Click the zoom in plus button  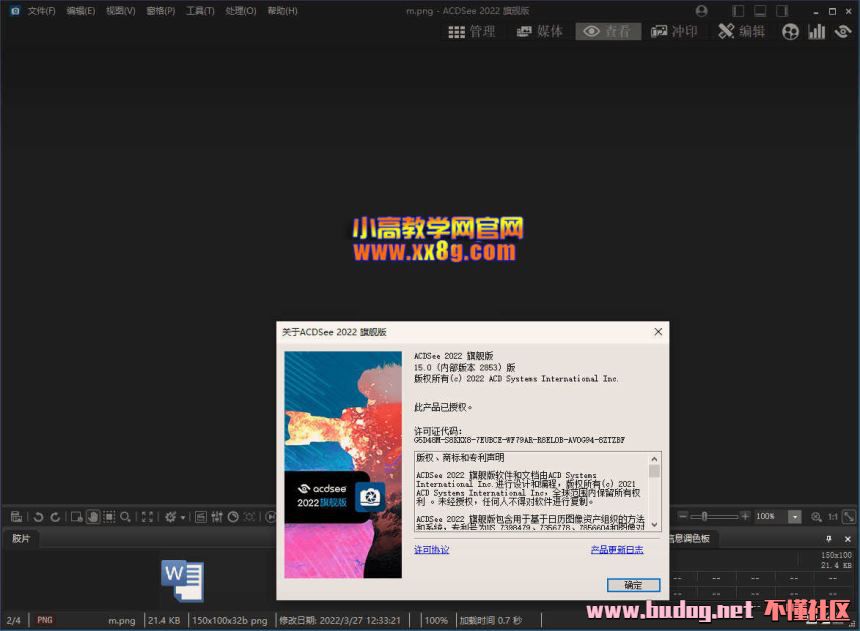(745, 516)
